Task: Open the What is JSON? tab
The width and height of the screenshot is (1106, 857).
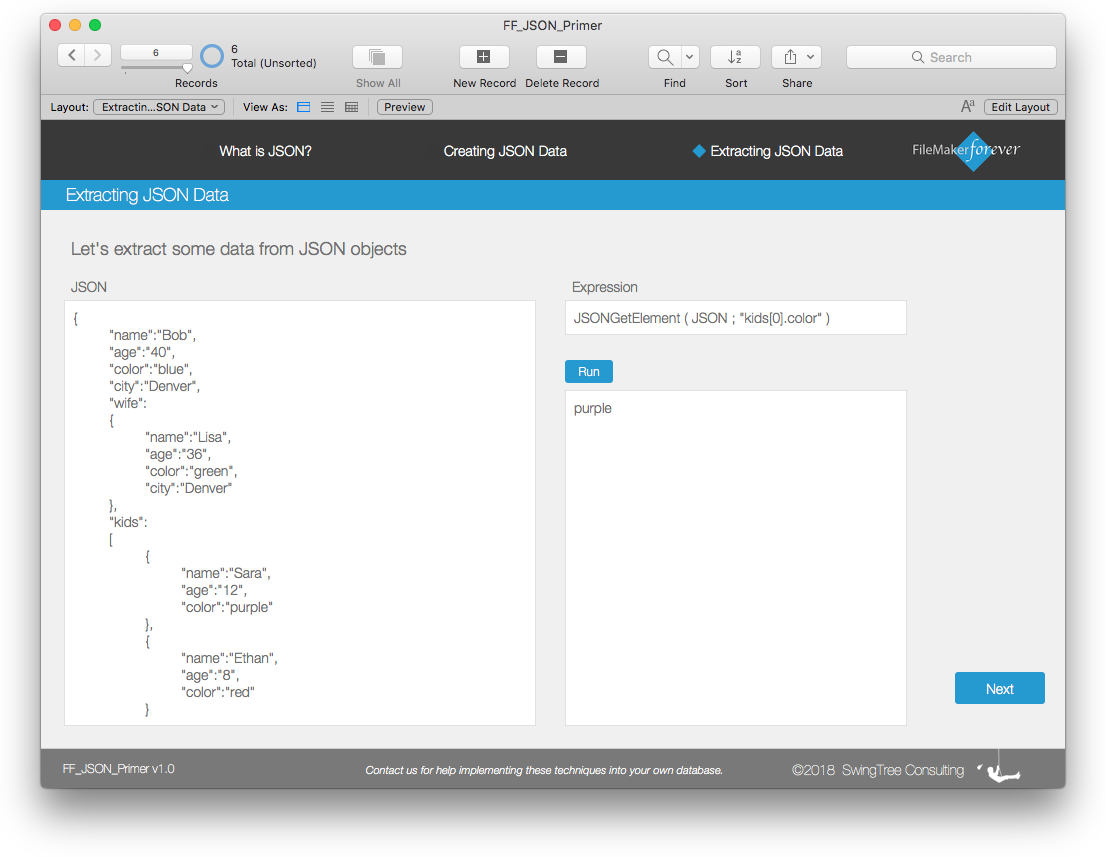Action: [265, 151]
